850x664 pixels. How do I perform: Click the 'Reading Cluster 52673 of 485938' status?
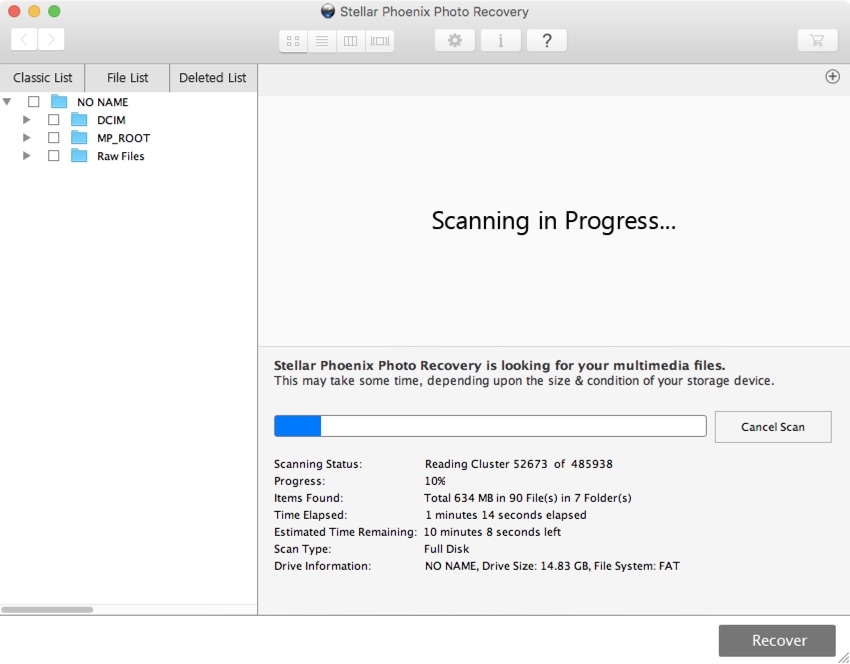pyautogui.click(x=519, y=464)
